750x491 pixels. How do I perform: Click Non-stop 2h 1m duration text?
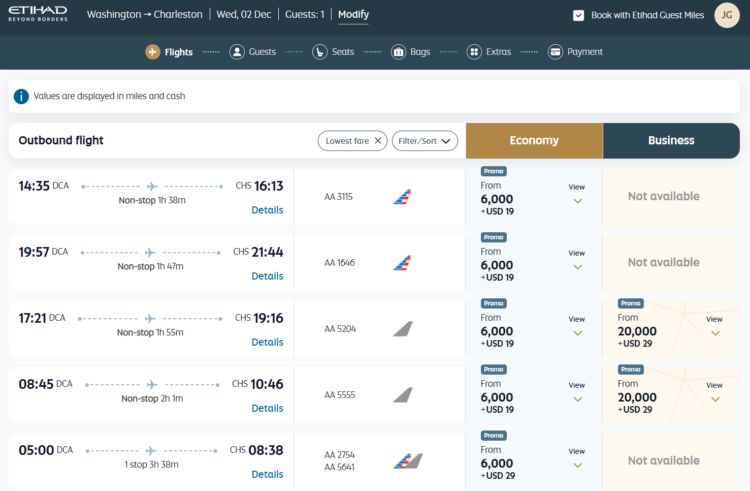(x=152, y=398)
